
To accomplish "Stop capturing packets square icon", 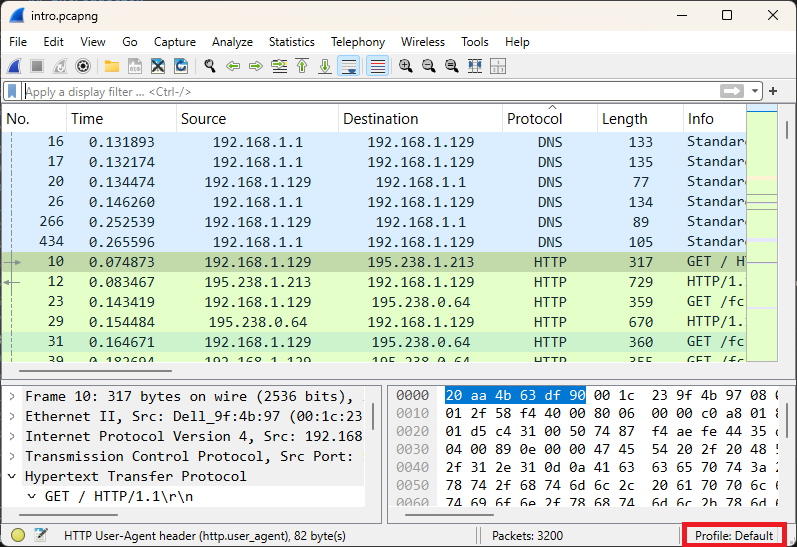I will [37, 66].
